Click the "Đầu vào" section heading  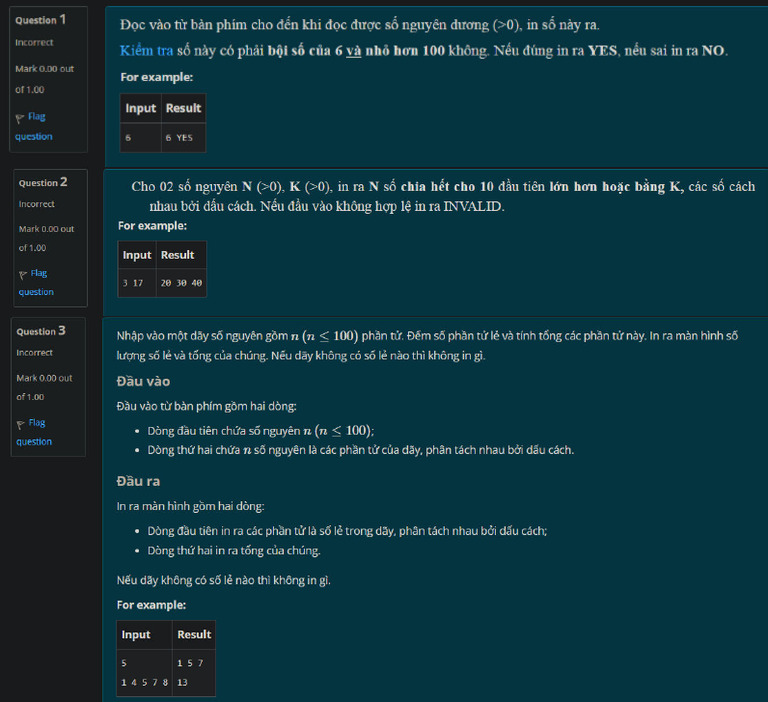(x=143, y=381)
